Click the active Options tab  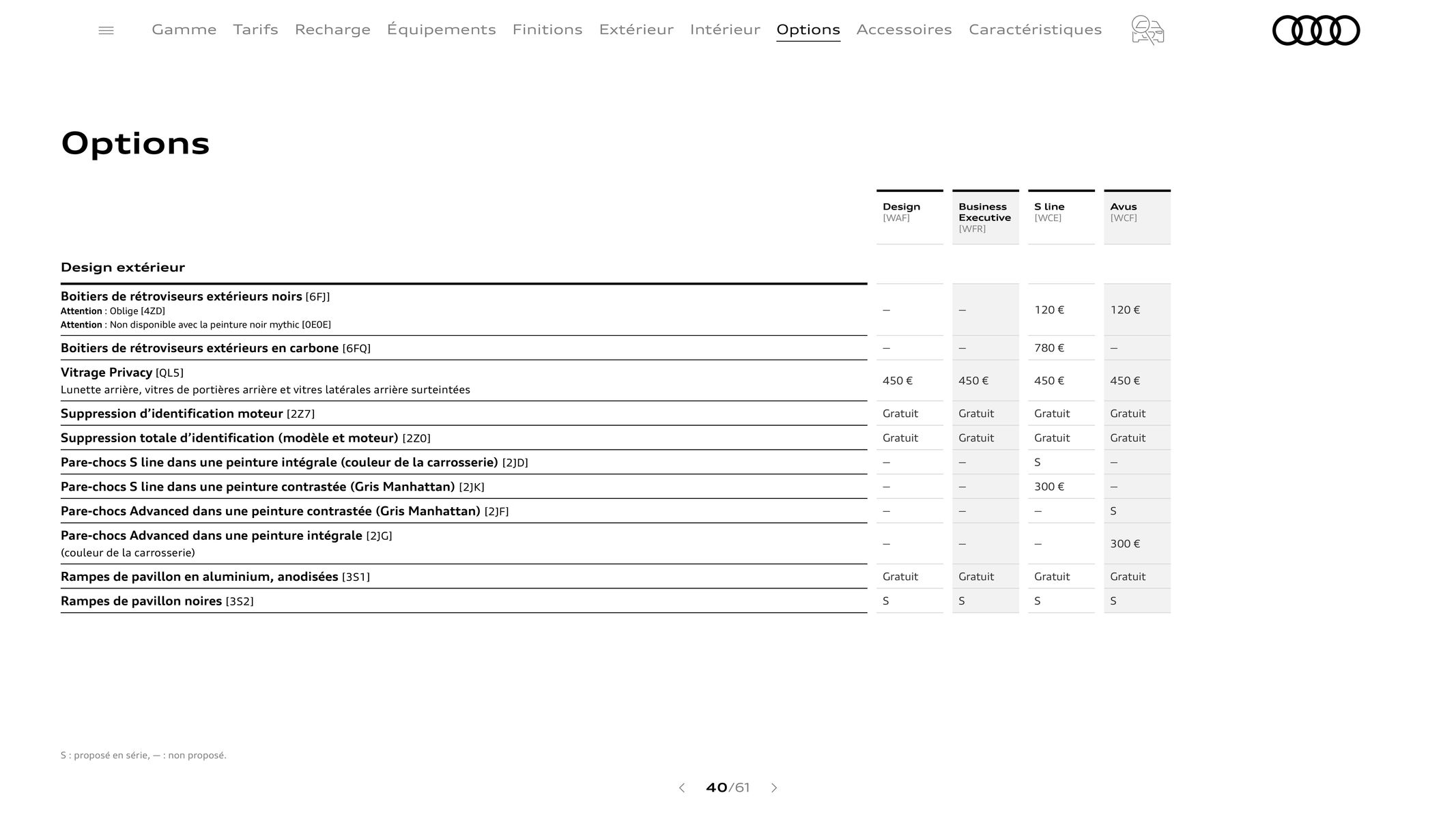coord(808,30)
